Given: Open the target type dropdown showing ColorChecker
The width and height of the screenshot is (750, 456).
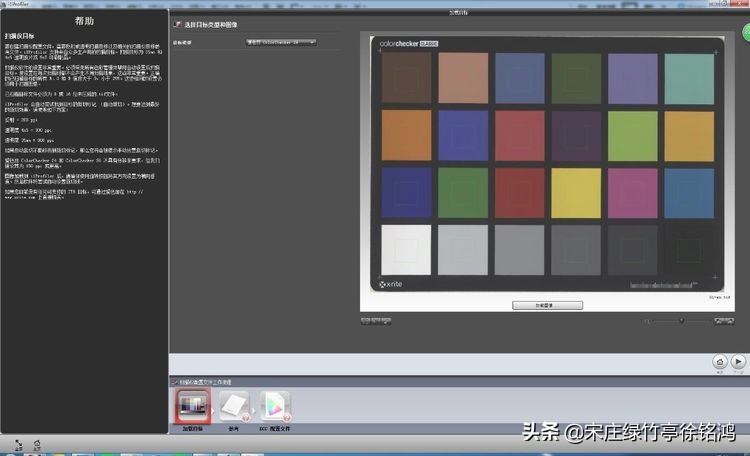Looking at the screenshot, I should coord(281,42).
